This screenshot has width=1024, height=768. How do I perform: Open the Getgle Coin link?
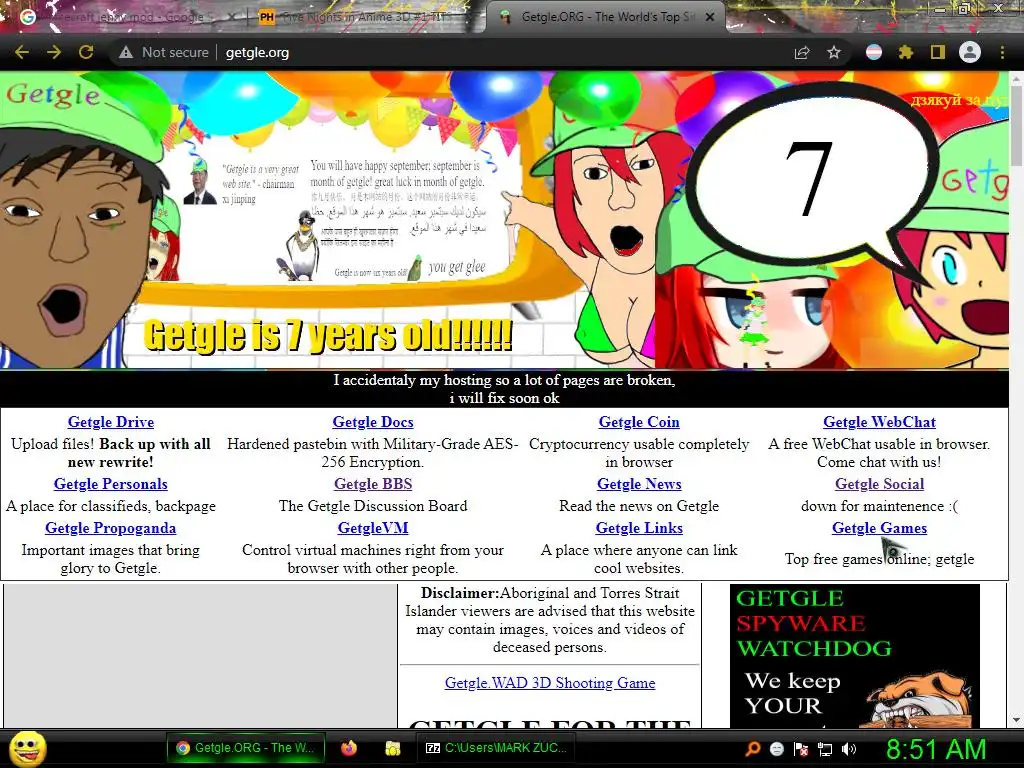[639, 422]
